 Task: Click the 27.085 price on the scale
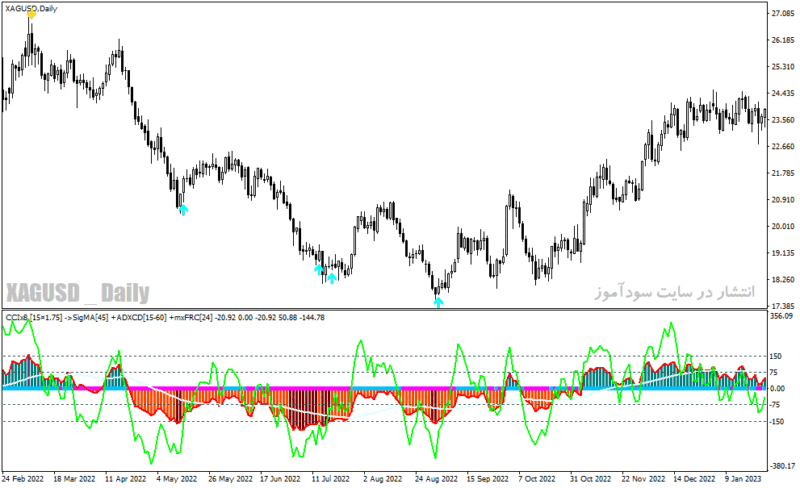783,13
